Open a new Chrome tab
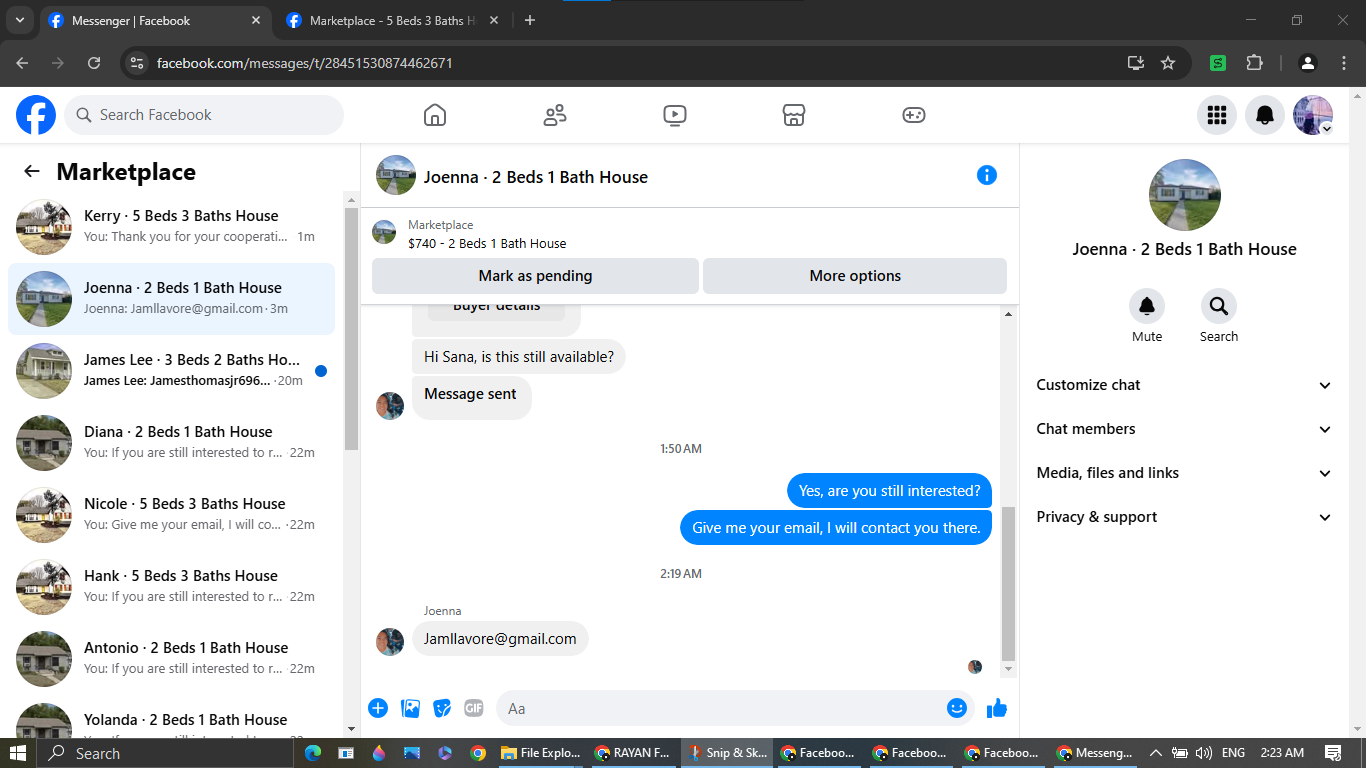Image resolution: width=1366 pixels, height=768 pixels. point(530,20)
